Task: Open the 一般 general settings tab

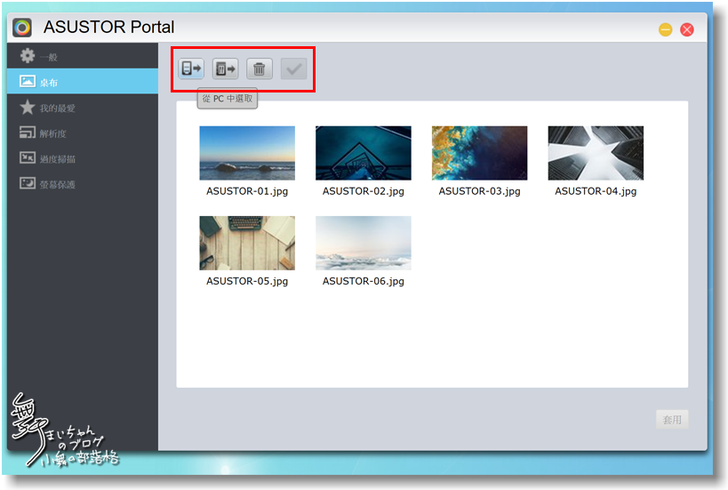Action: [x=83, y=56]
